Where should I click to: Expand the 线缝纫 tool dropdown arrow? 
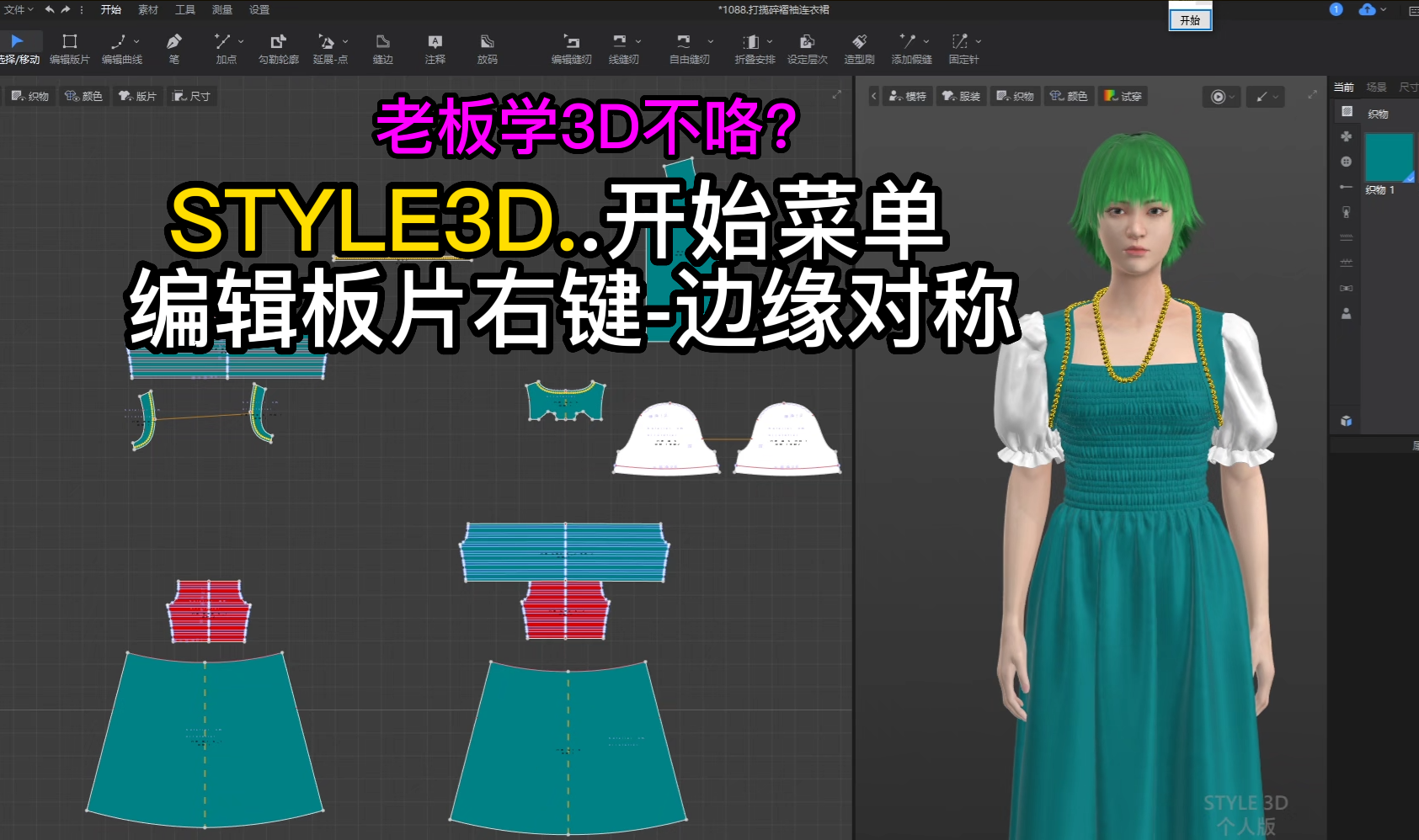pyautogui.click(x=638, y=41)
